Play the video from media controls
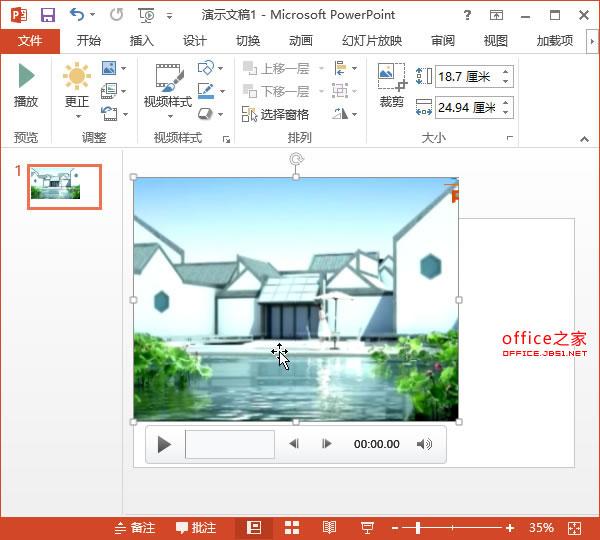The height and width of the screenshot is (540, 600). pos(164,445)
